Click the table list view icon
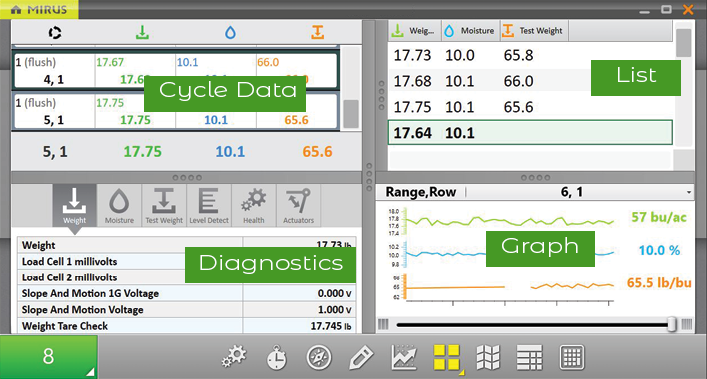The width and height of the screenshot is (707, 379). 529,357
